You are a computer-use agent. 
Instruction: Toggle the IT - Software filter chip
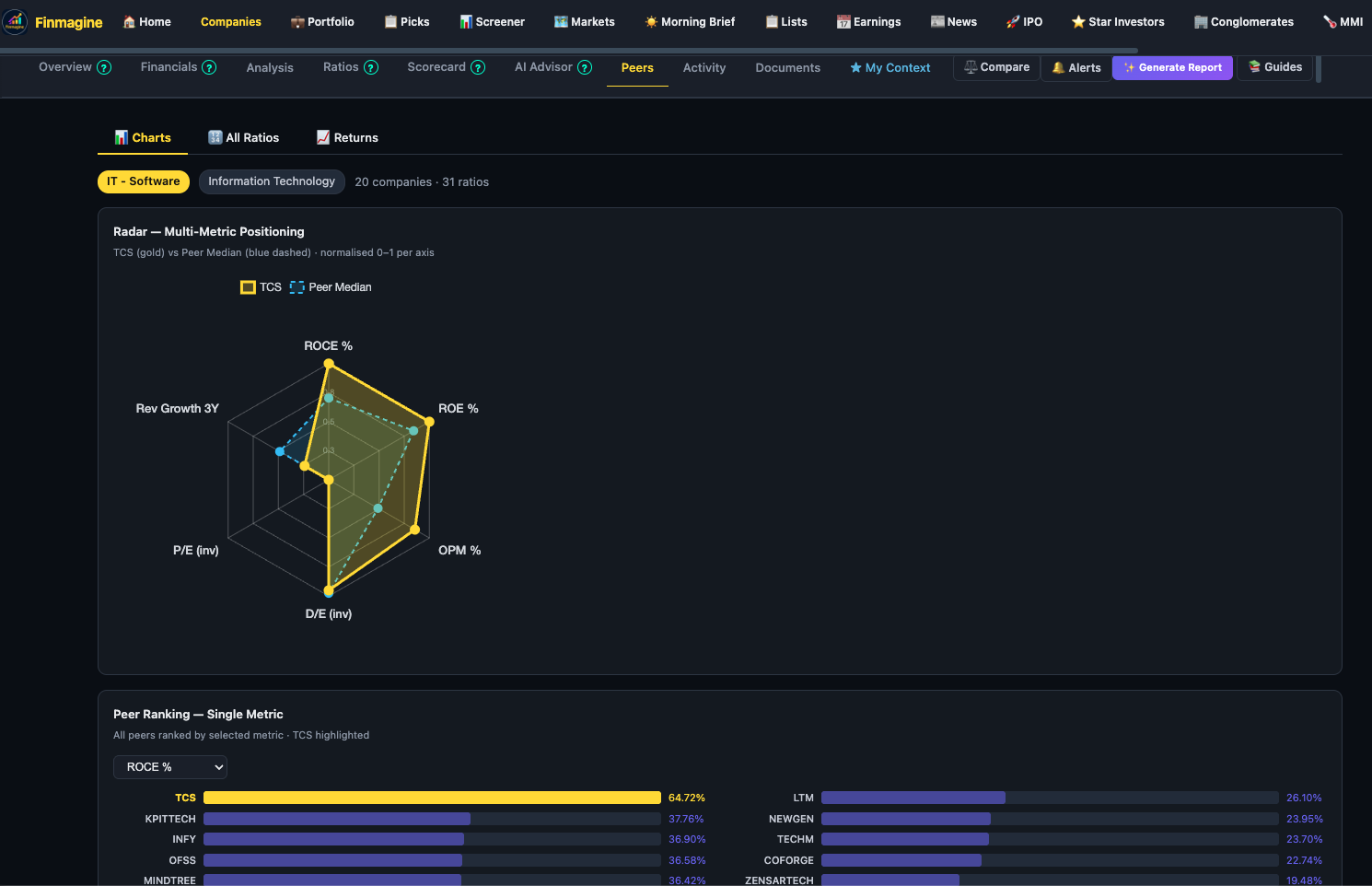coord(143,181)
